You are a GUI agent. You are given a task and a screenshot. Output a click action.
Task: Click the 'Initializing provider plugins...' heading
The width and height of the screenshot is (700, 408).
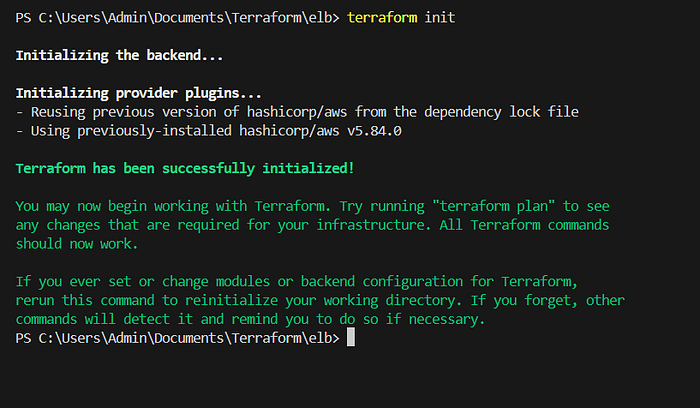point(138,93)
